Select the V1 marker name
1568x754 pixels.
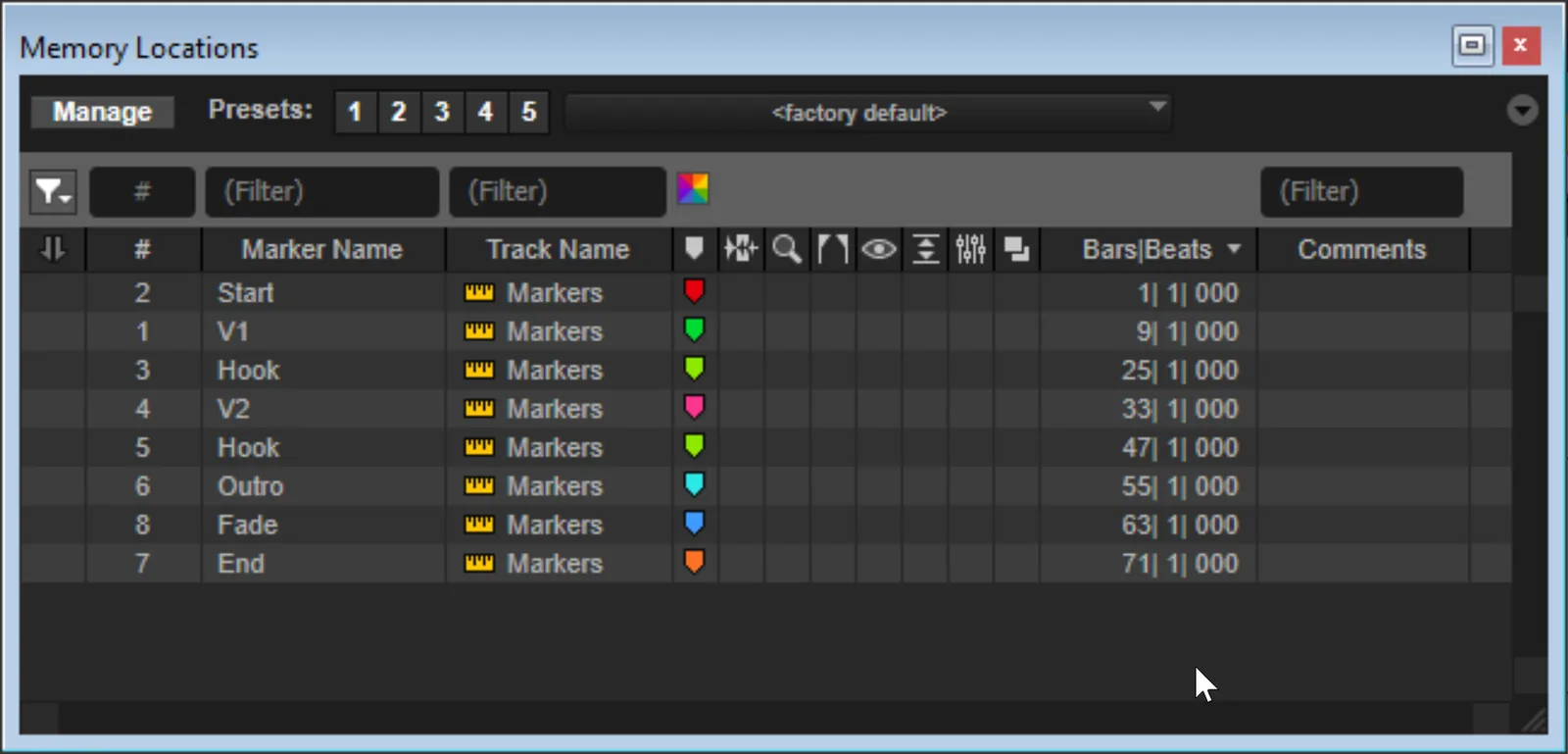pyautogui.click(x=232, y=331)
